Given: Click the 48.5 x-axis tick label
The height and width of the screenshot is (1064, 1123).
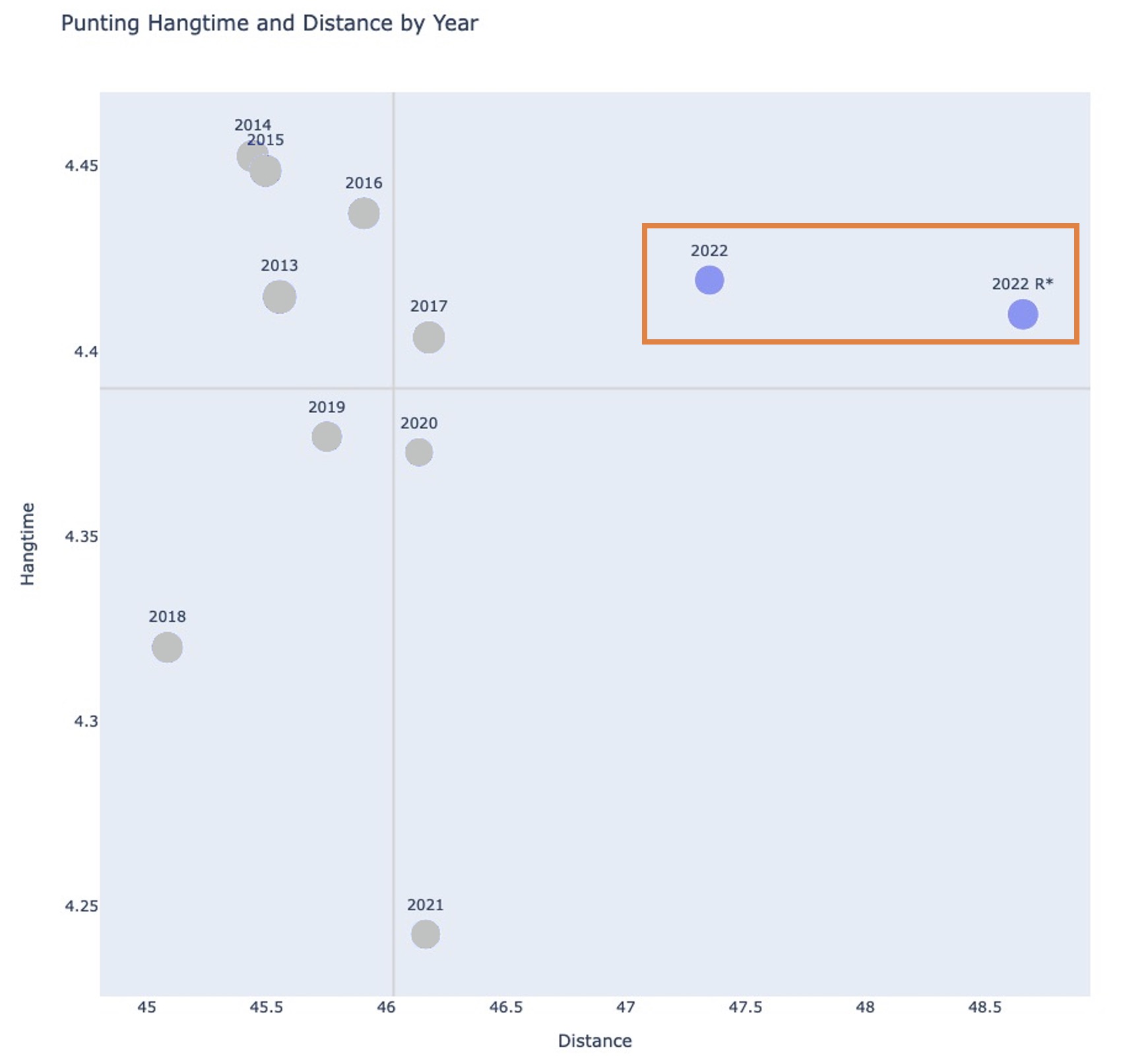Looking at the screenshot, I should coord(984,1007).
